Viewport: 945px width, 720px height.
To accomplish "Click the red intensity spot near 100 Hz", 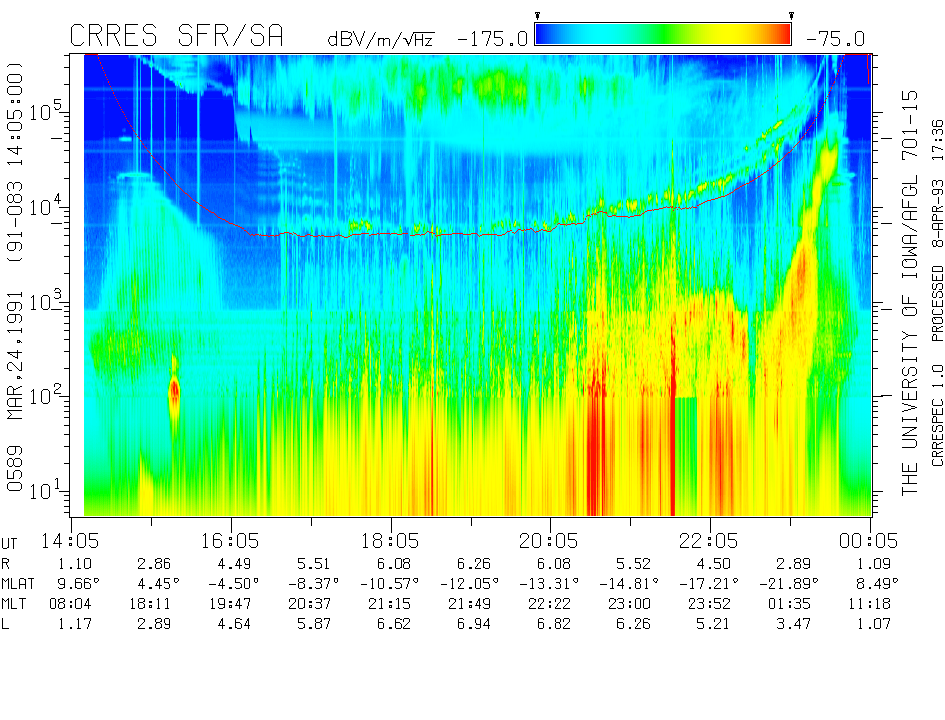I will (175, 390).
